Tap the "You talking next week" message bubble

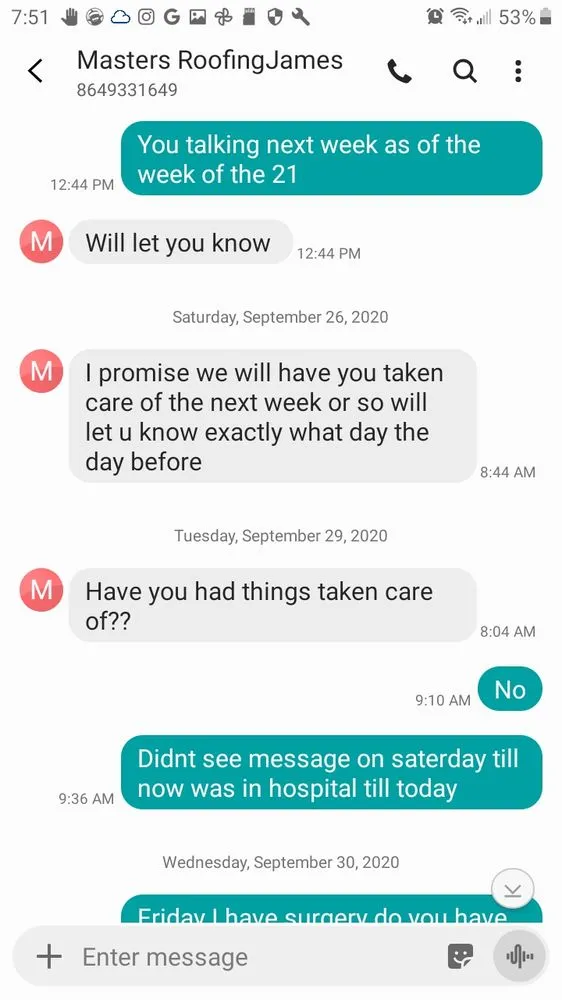tap(332, 158)
